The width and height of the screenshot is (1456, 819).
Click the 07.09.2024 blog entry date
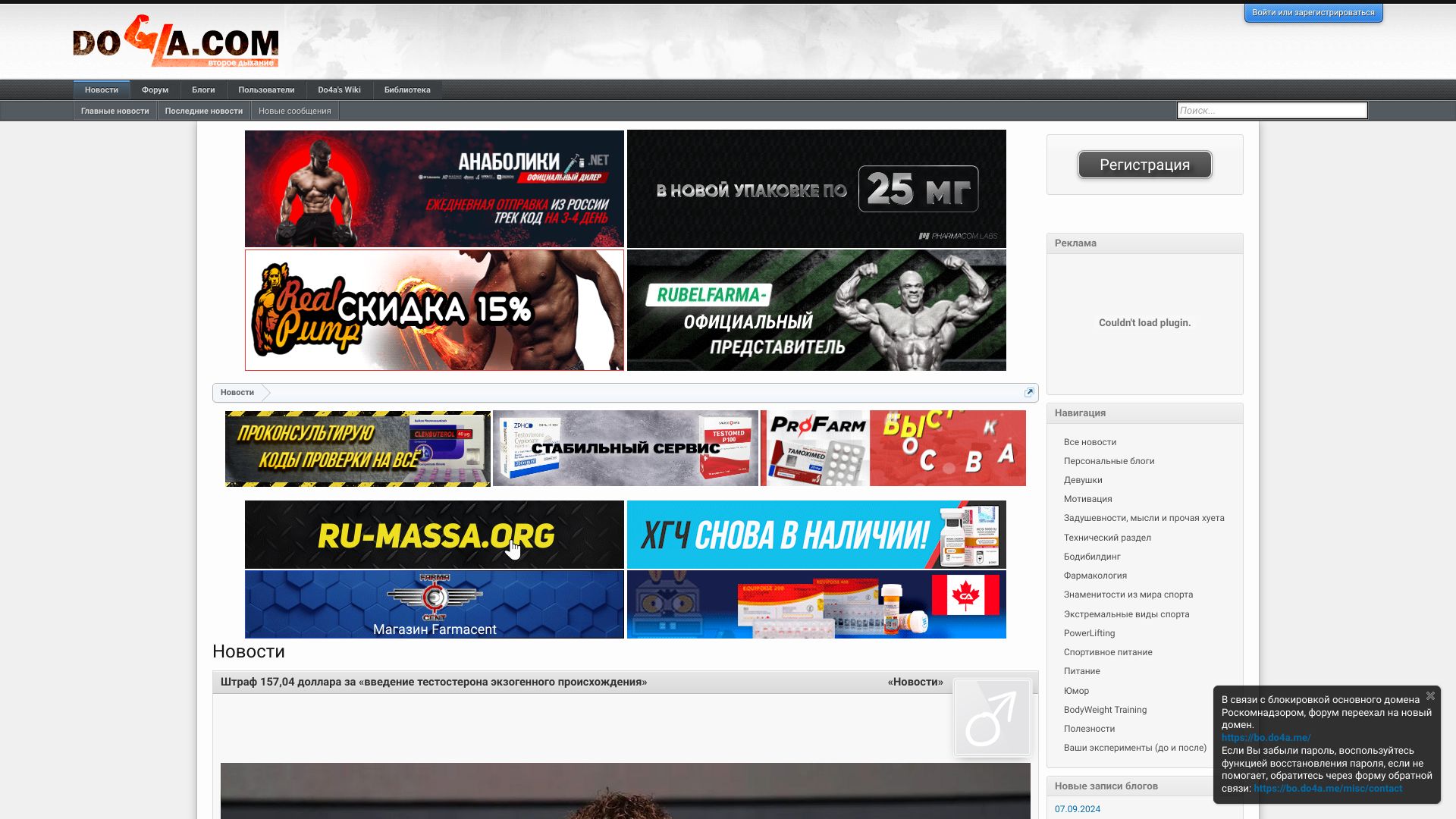pyautogui.click(x=1077, y=809)
